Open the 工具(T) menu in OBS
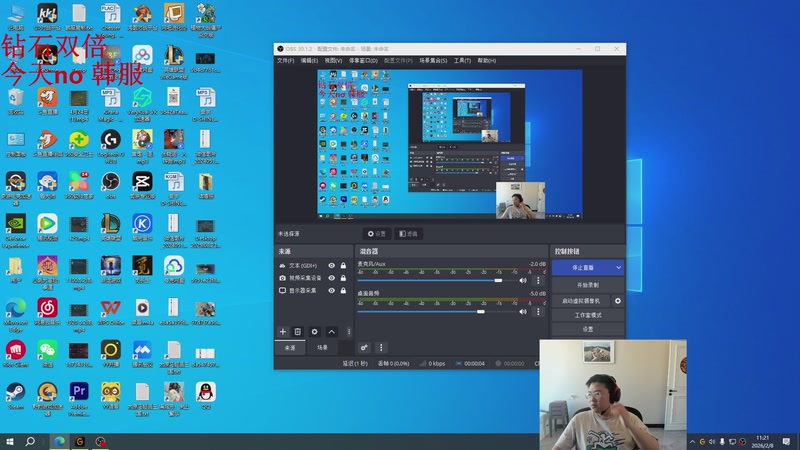Screen dimensions: 800x450 [462, 60]
